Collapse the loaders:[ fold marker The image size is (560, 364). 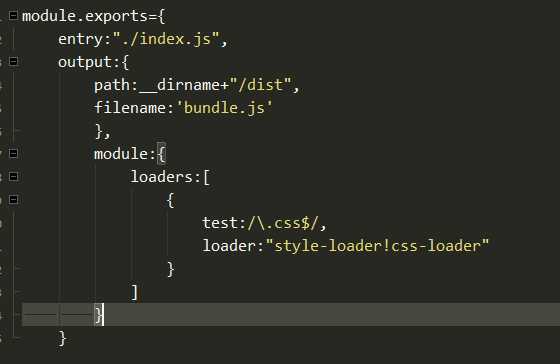click(x=13, y=176)
